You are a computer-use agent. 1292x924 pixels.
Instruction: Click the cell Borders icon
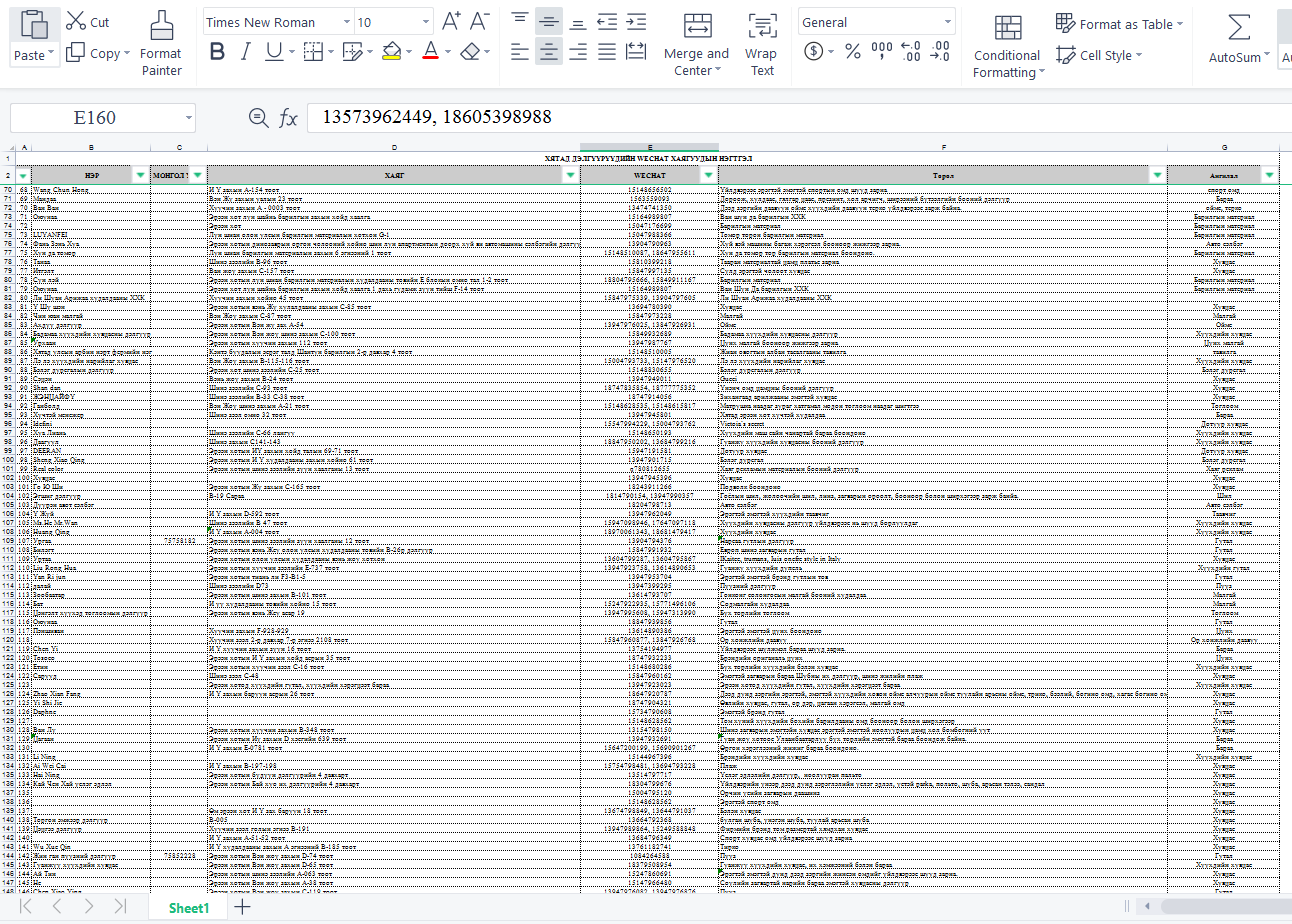(312, 52)
